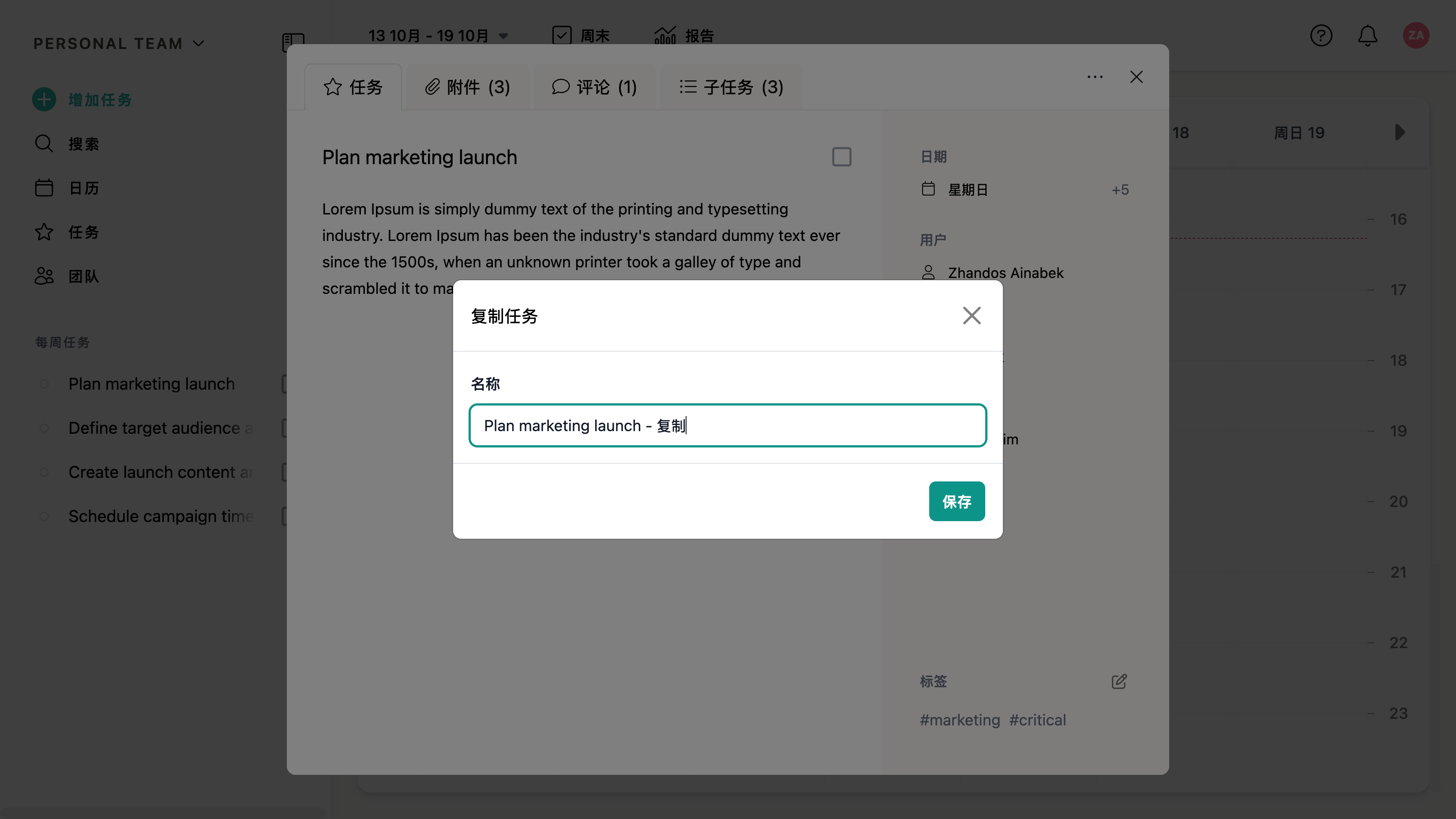
Task: Toggle the weekend (周末) checkbox
Action: [562, 35]
